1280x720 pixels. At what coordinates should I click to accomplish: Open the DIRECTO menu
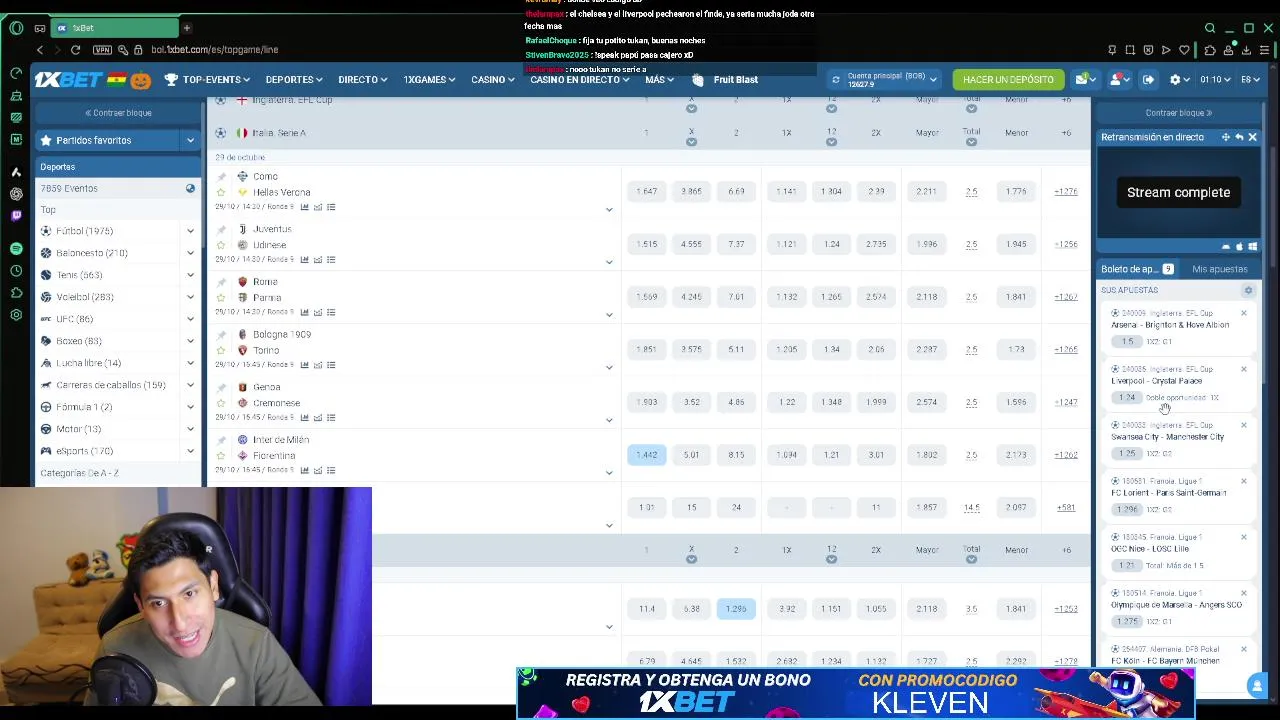point(362,79)
